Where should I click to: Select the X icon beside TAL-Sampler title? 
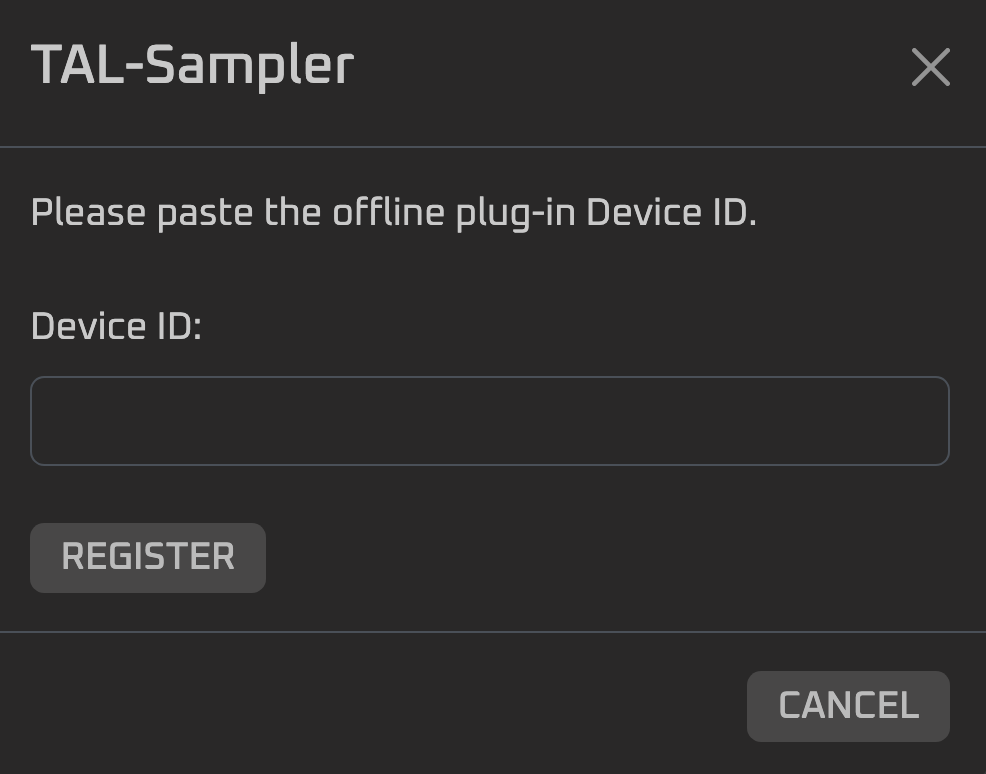[x=930, y=68]
